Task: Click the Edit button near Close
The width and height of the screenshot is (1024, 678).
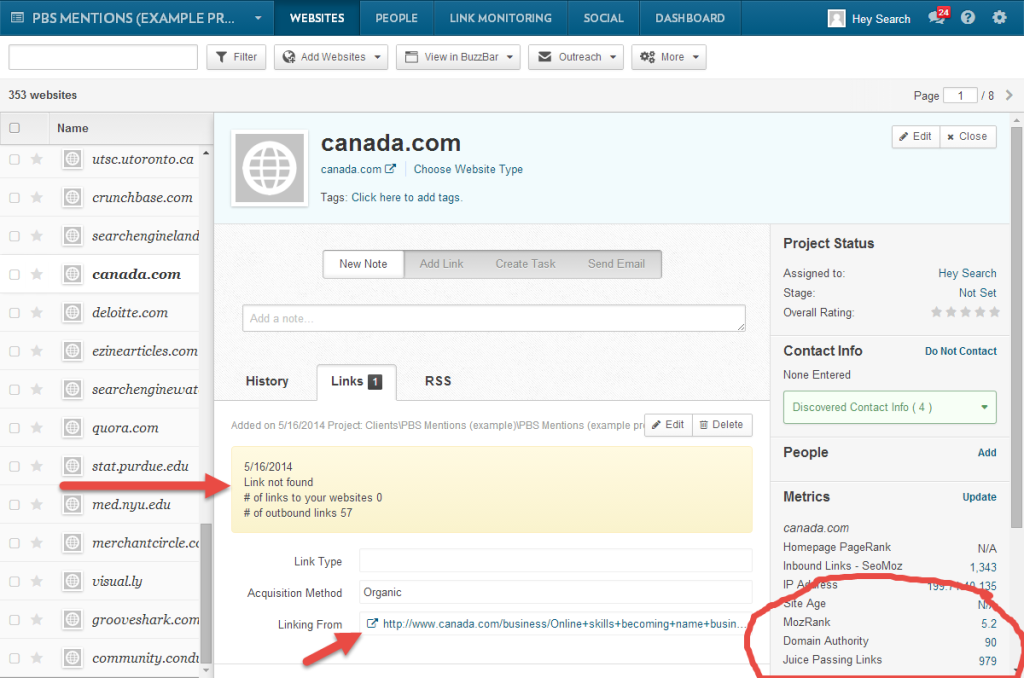Action: pyautogui.click(x=916, y=137)
